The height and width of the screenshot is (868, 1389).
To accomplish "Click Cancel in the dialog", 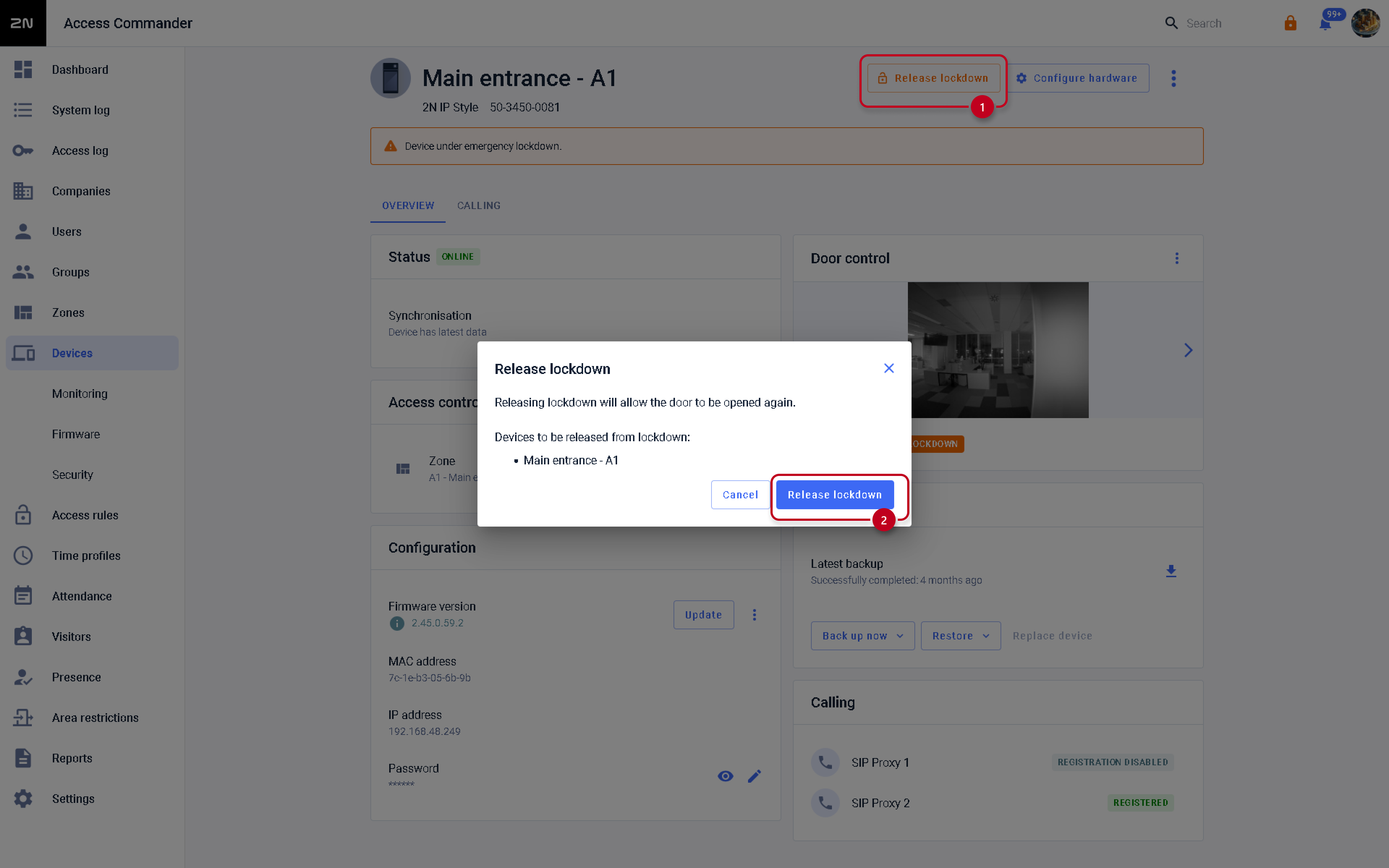I will coord(740,495).
